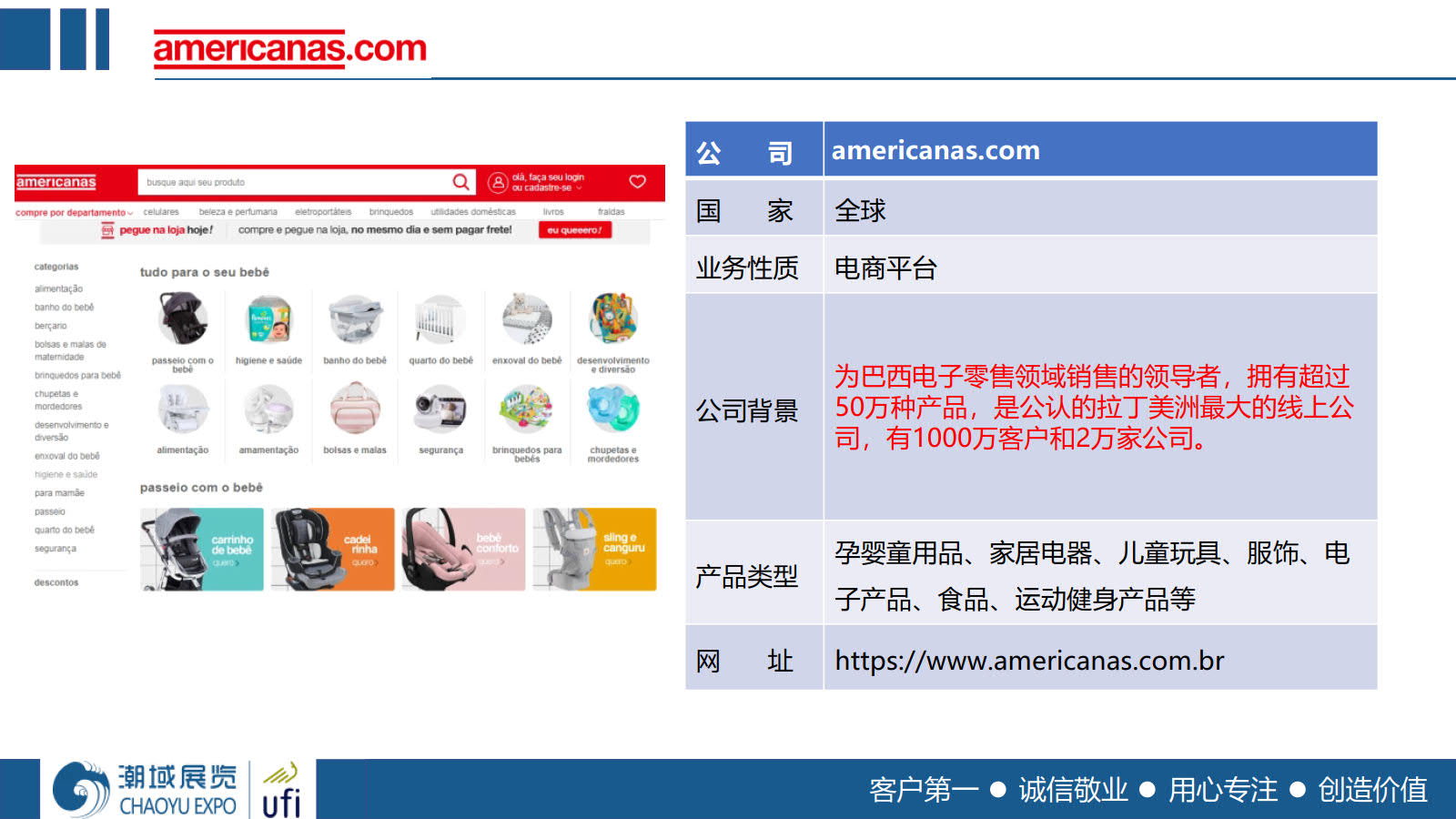Image resolution: width=1456 pixels, height=819 pixels.
Task: Focus the 'busque aqui seu produto' search field
Action: coord(307,182)
